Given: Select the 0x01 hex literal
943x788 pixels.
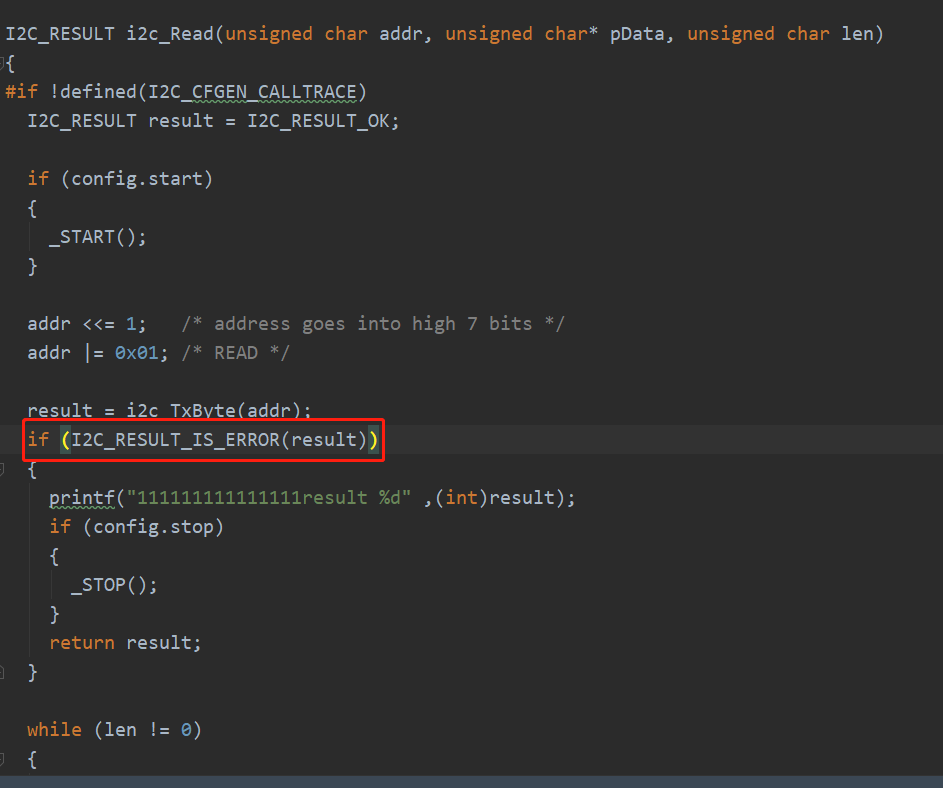Looking at the screenshot, I should click(137, 352).
